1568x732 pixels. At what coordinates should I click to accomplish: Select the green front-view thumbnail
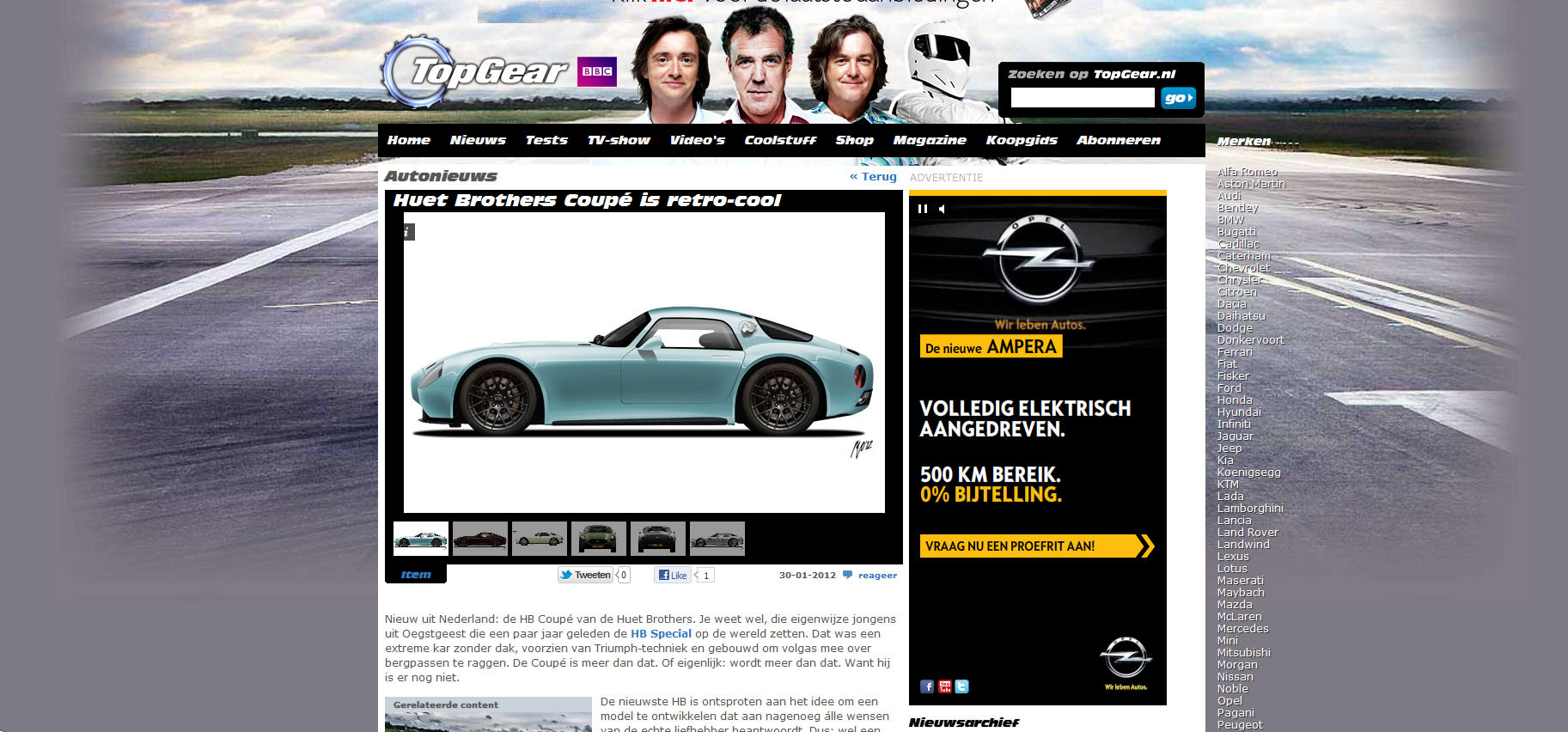coord(599,539)
